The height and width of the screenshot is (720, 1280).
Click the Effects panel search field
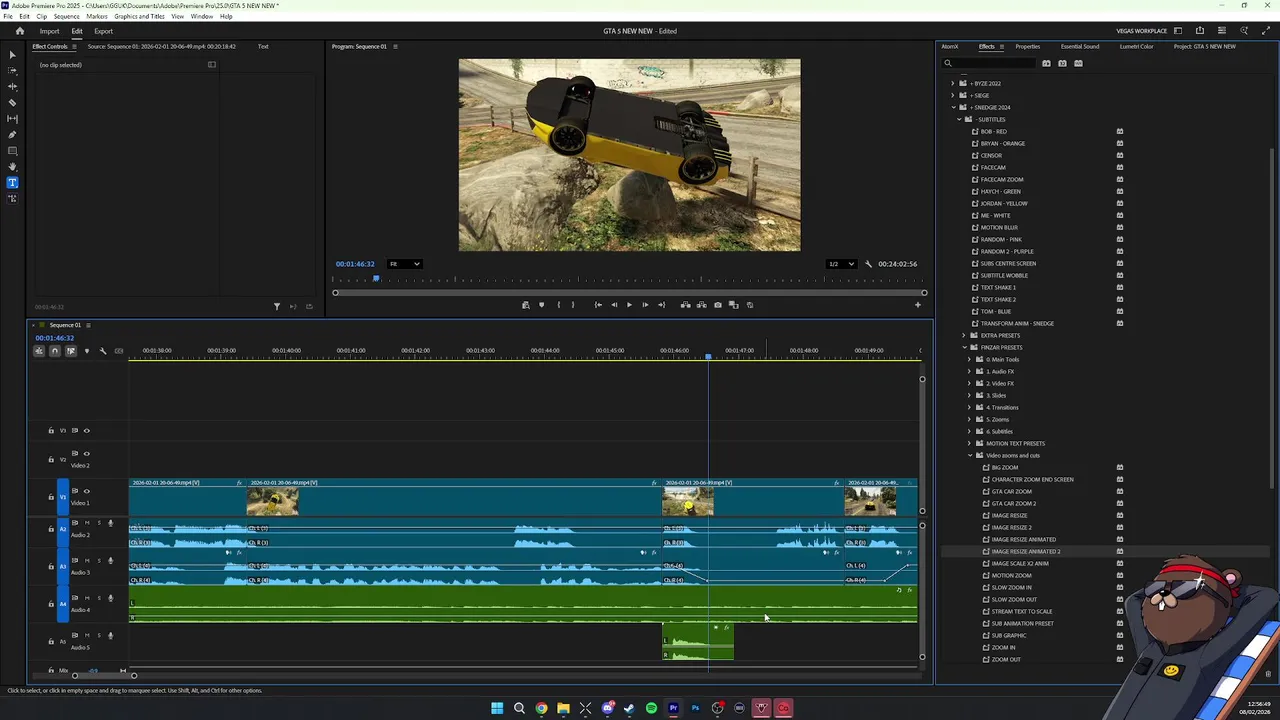990,63
